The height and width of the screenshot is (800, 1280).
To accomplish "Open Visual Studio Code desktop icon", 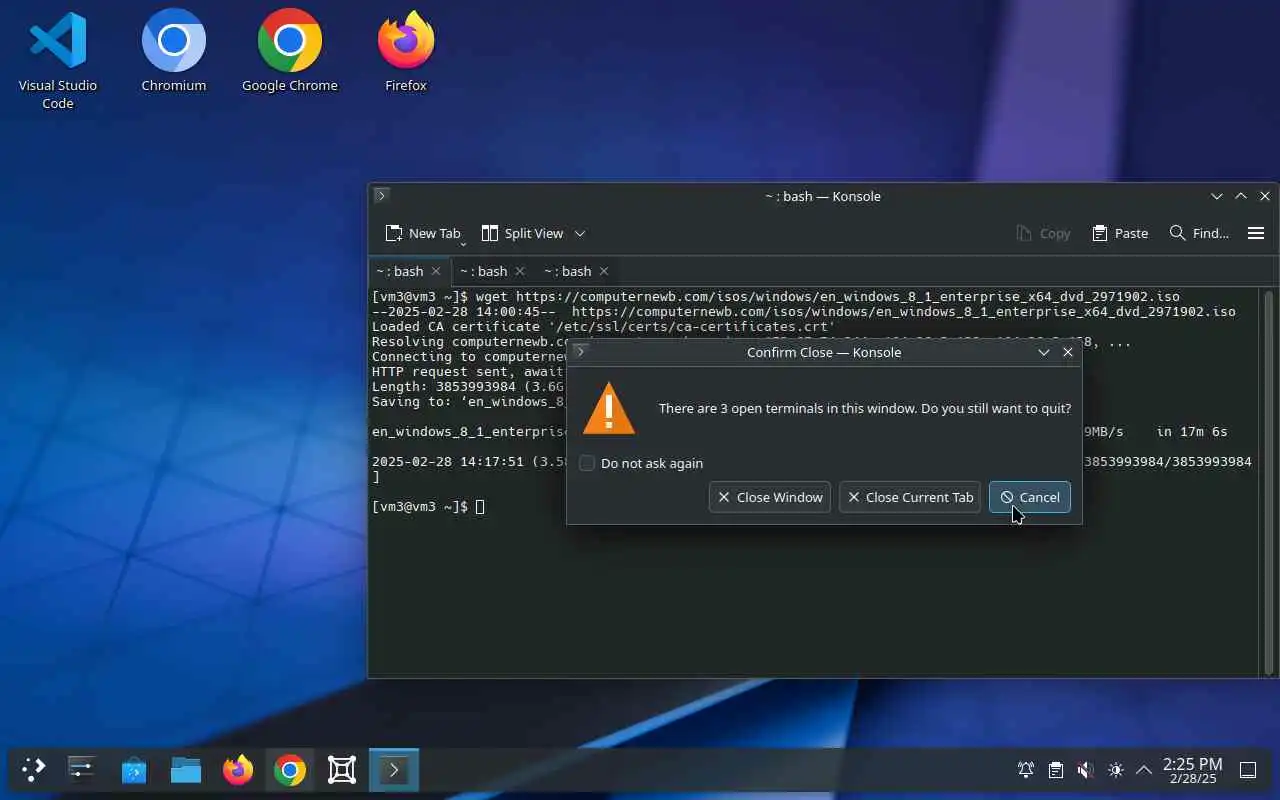I will (x=58, y=60).
